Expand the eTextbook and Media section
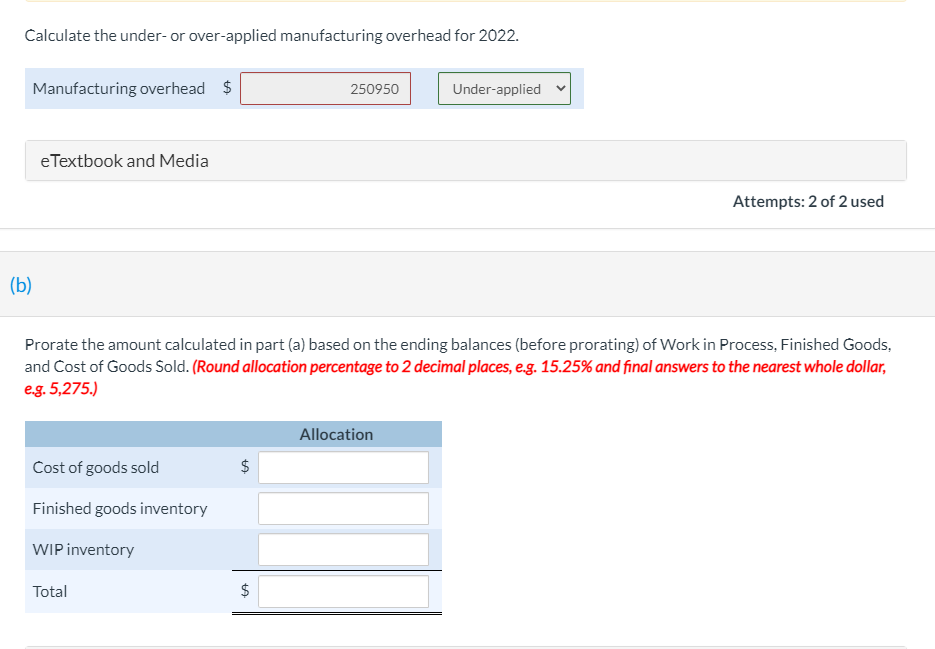Viewport: 935px width, 649px height. point(124,160)
